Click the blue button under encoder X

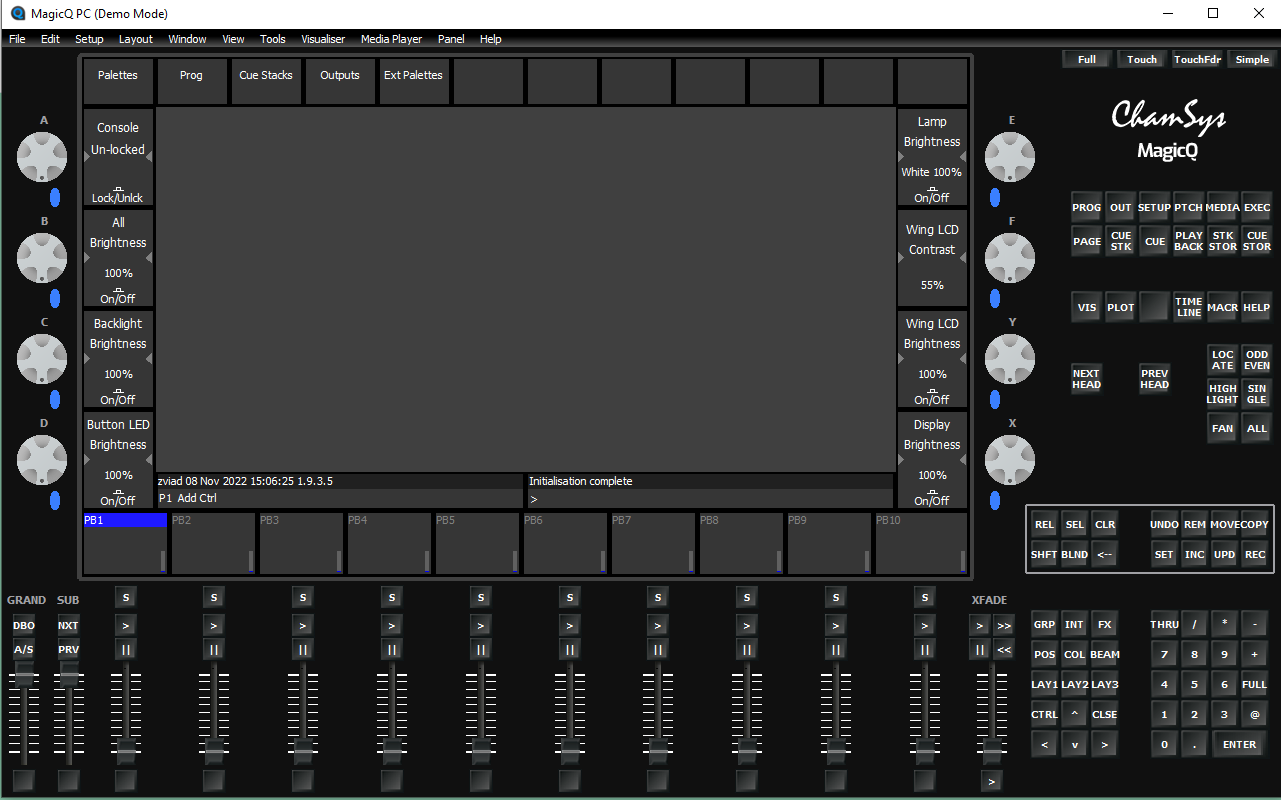(x=995, y=500)
